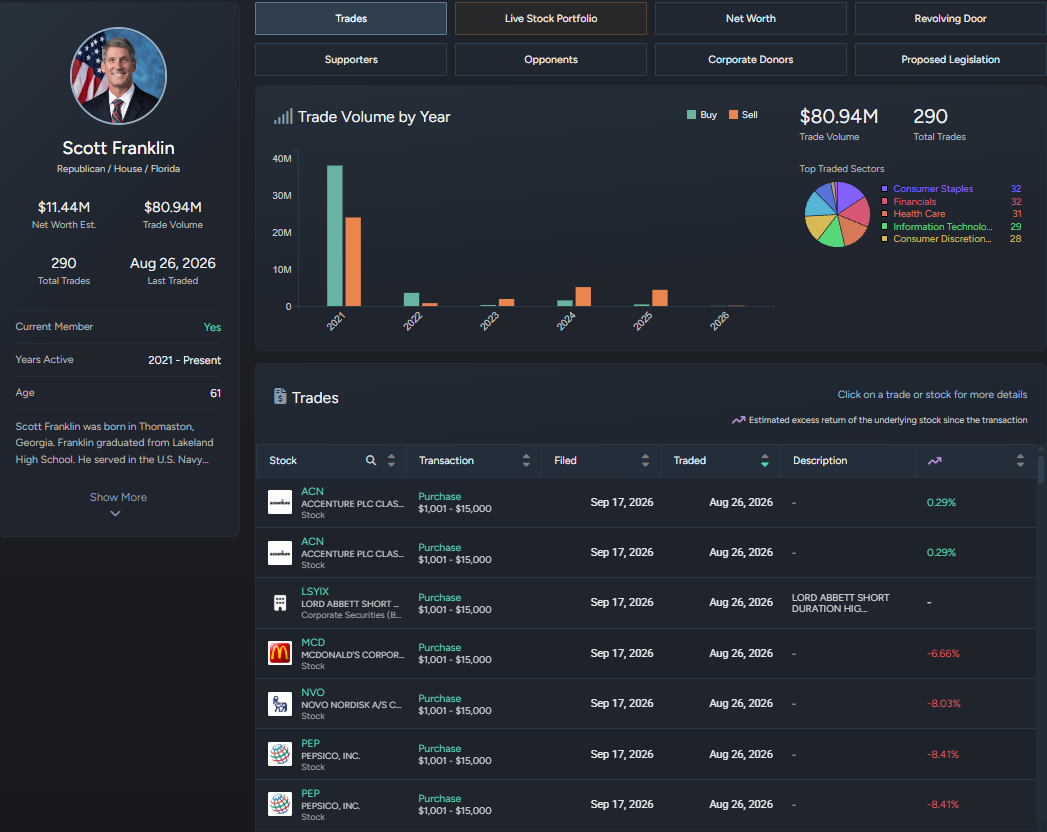
Task: Click Aug 26, 2026 Last Traded value
Action: pos(172,263)
